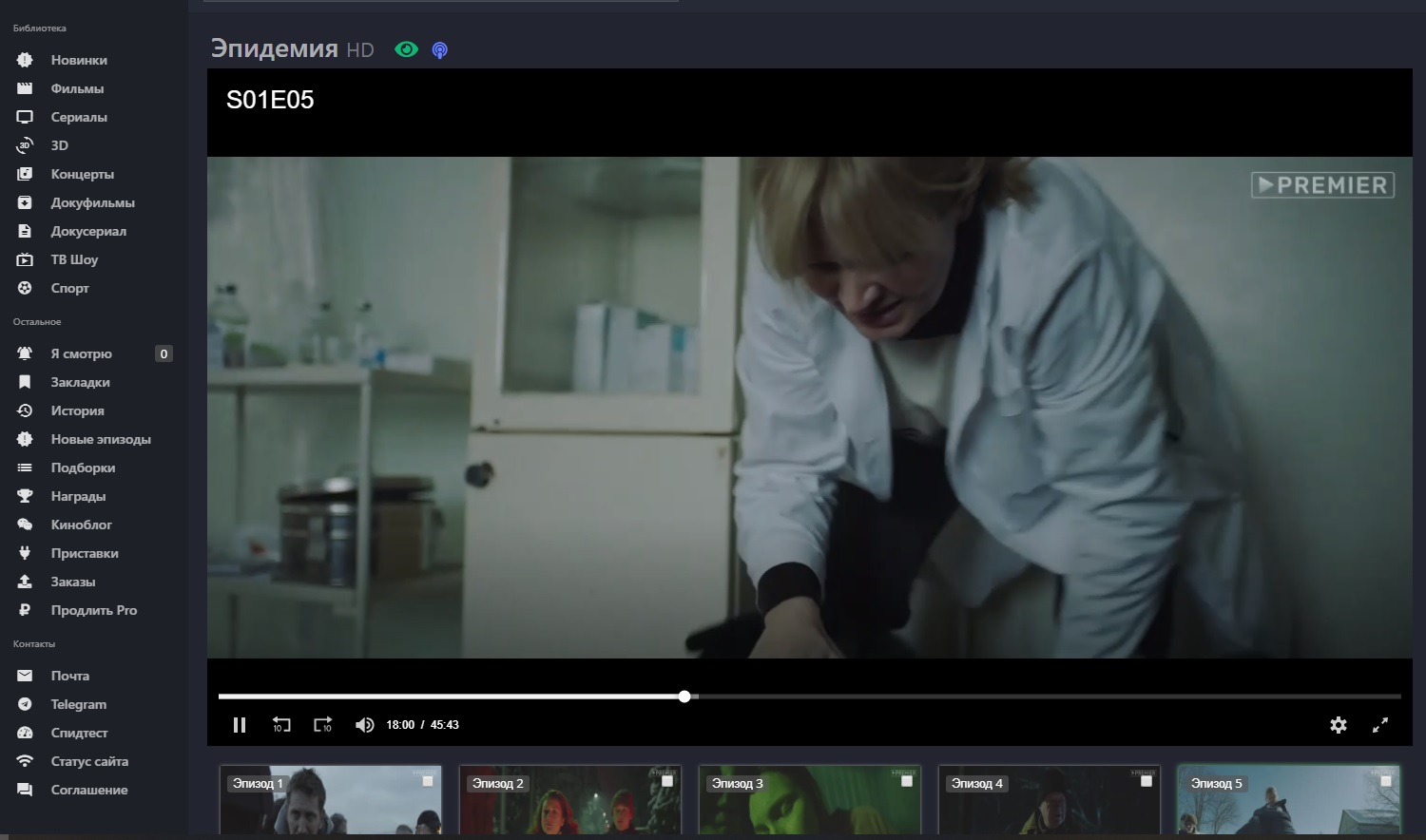The height and width of the screenshot is (840, 1426).
Task: Check the box on Эпизод 3
Action: point(907,781)
